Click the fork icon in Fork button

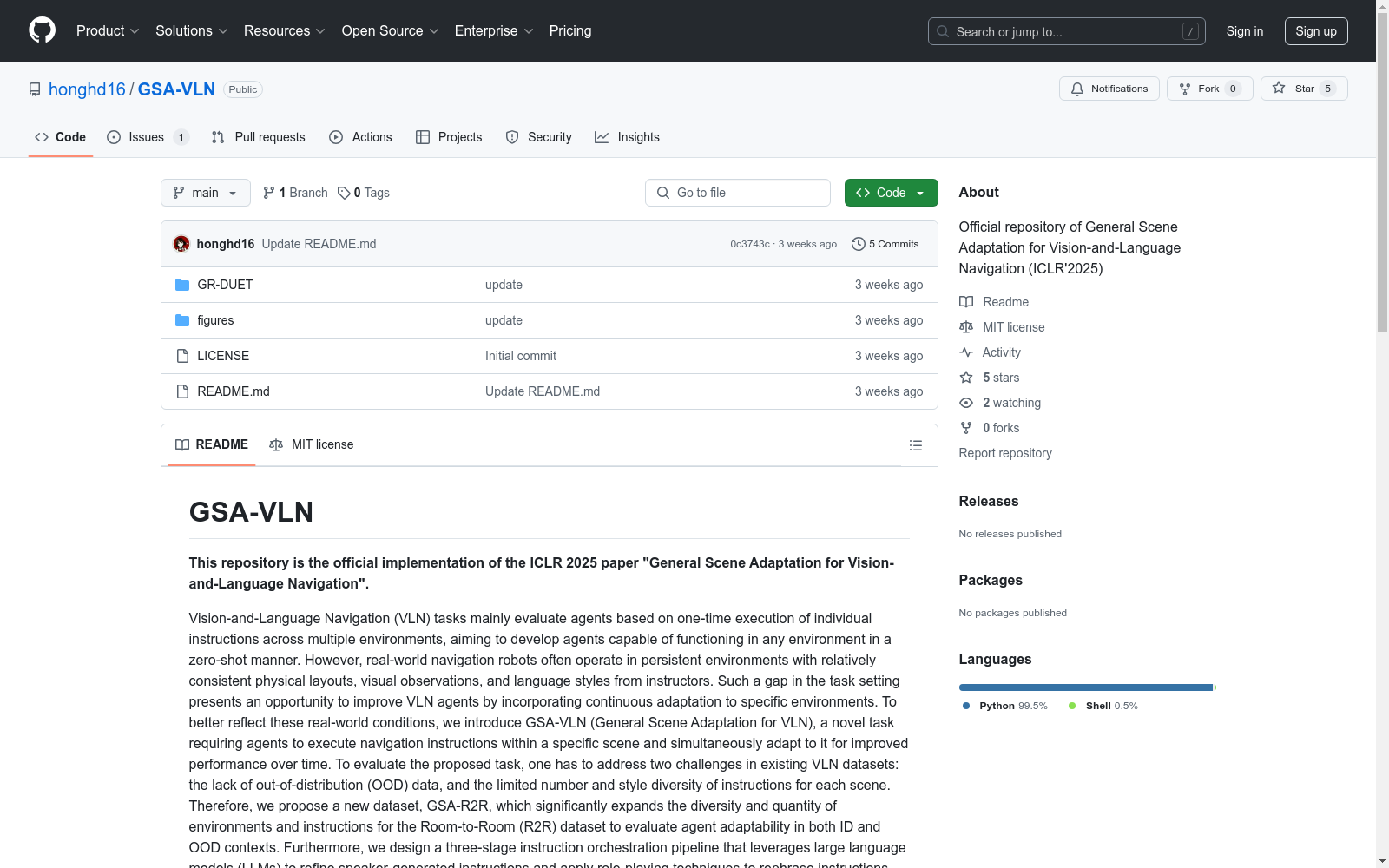pos(1185,89)
